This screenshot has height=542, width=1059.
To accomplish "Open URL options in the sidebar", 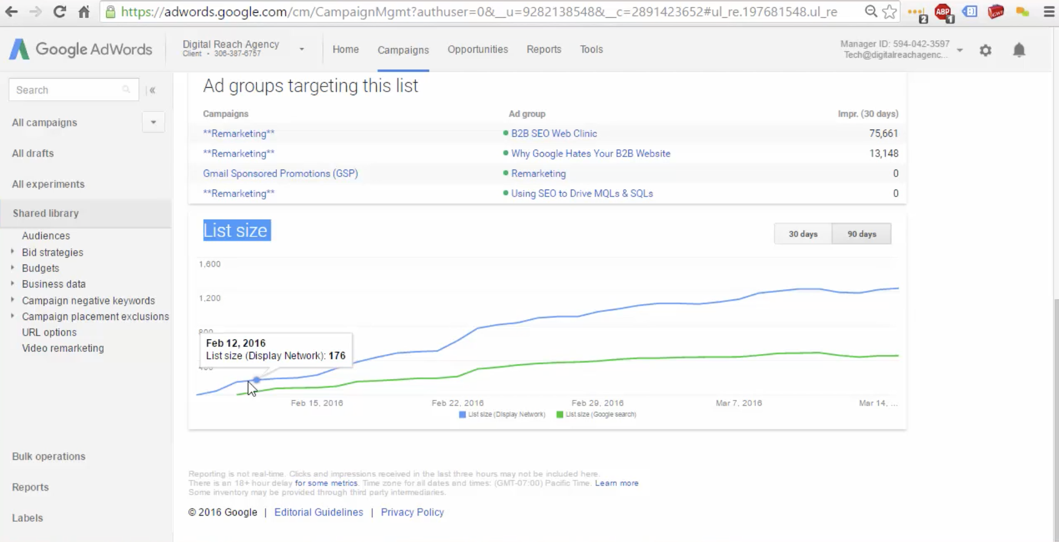I will click(x=49, y=332).
